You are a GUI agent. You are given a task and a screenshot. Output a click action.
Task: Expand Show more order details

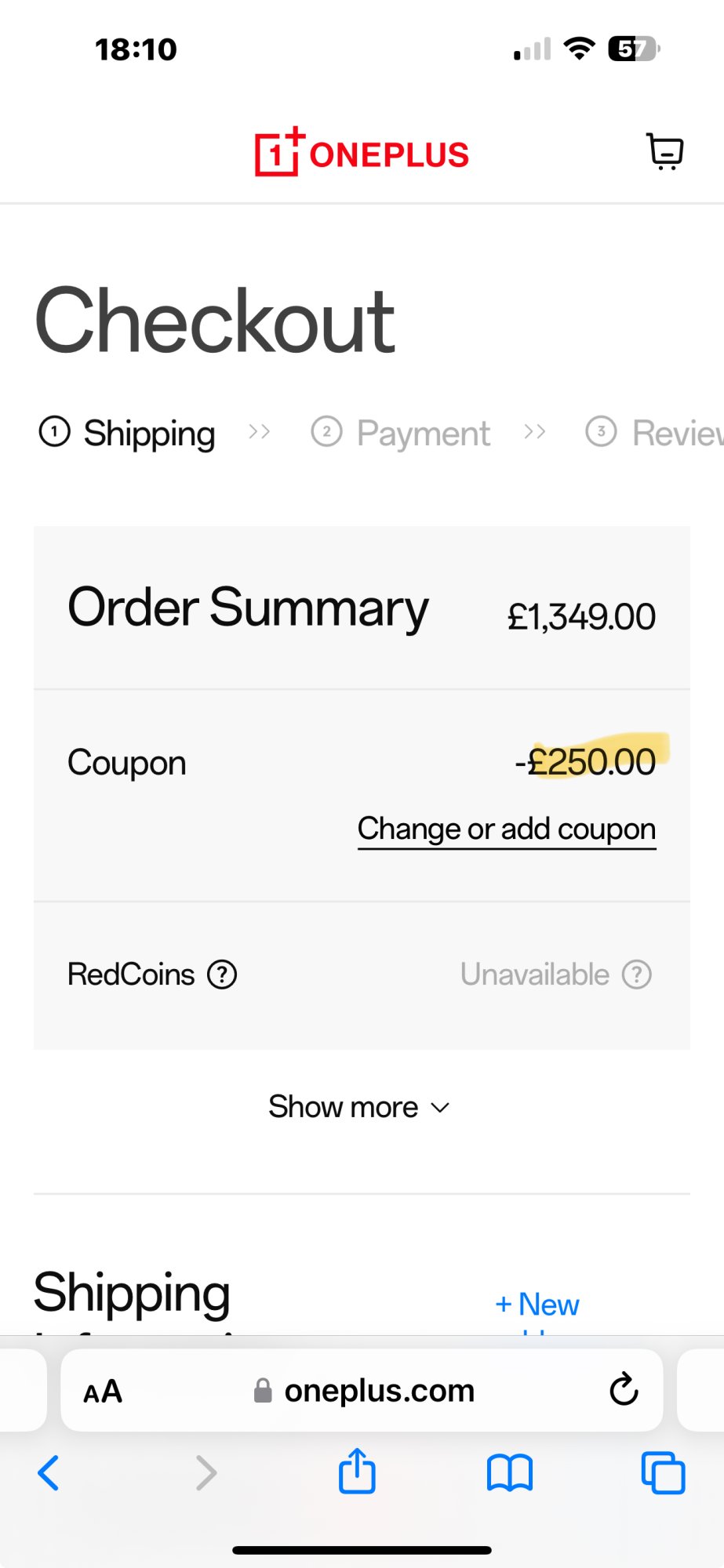point(344,1107)
